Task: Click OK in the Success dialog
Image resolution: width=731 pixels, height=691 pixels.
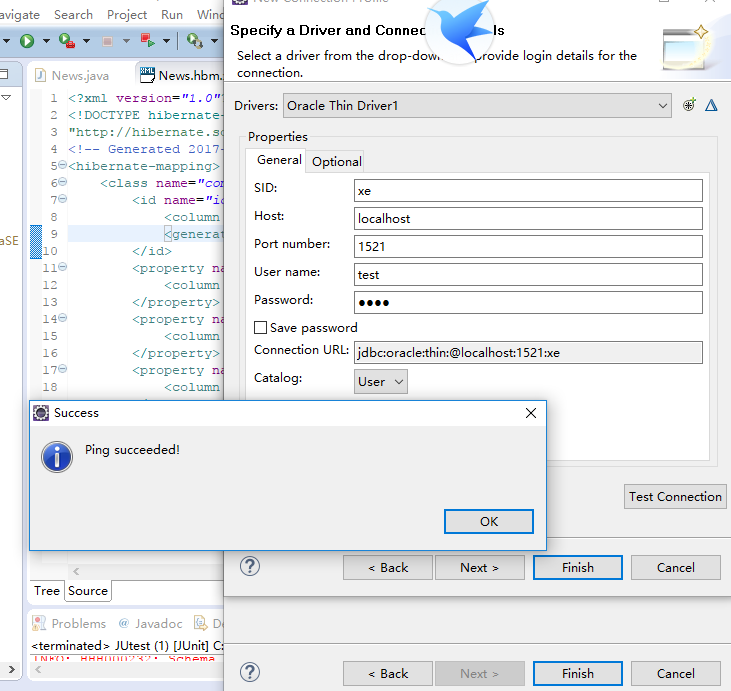Action: coord(489,521)
